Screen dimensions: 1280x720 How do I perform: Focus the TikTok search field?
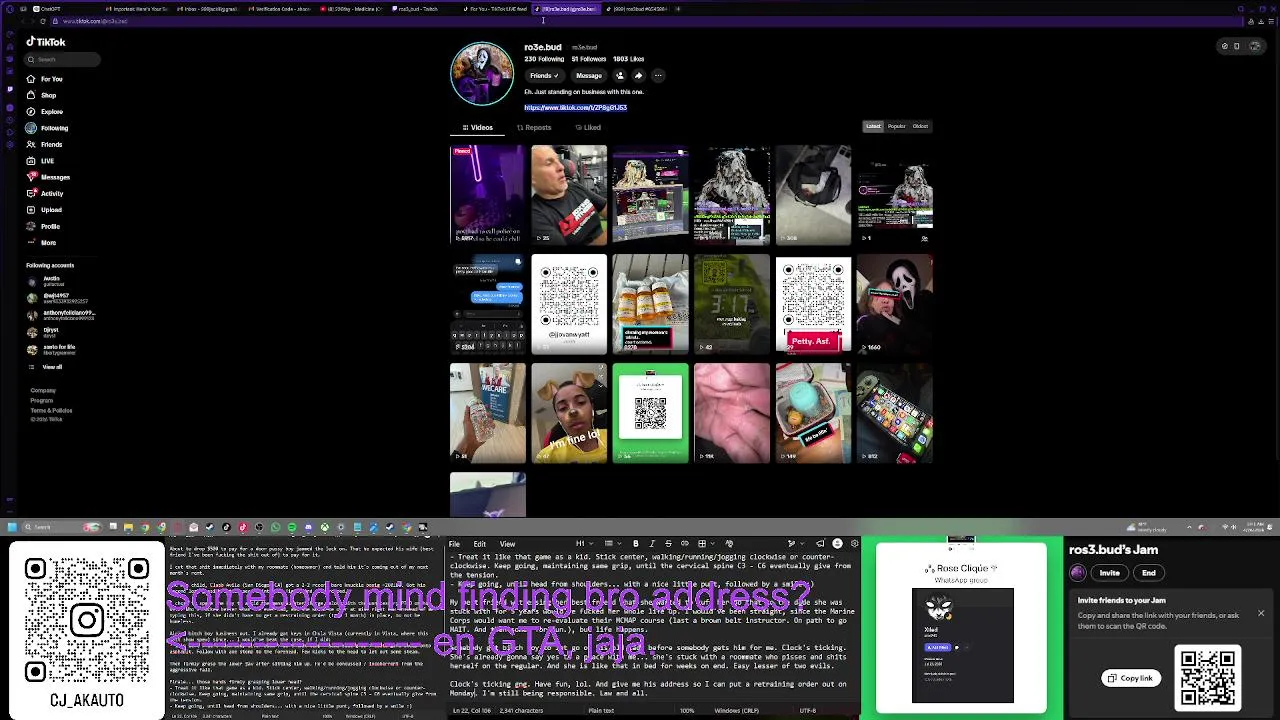coord(64,59)
